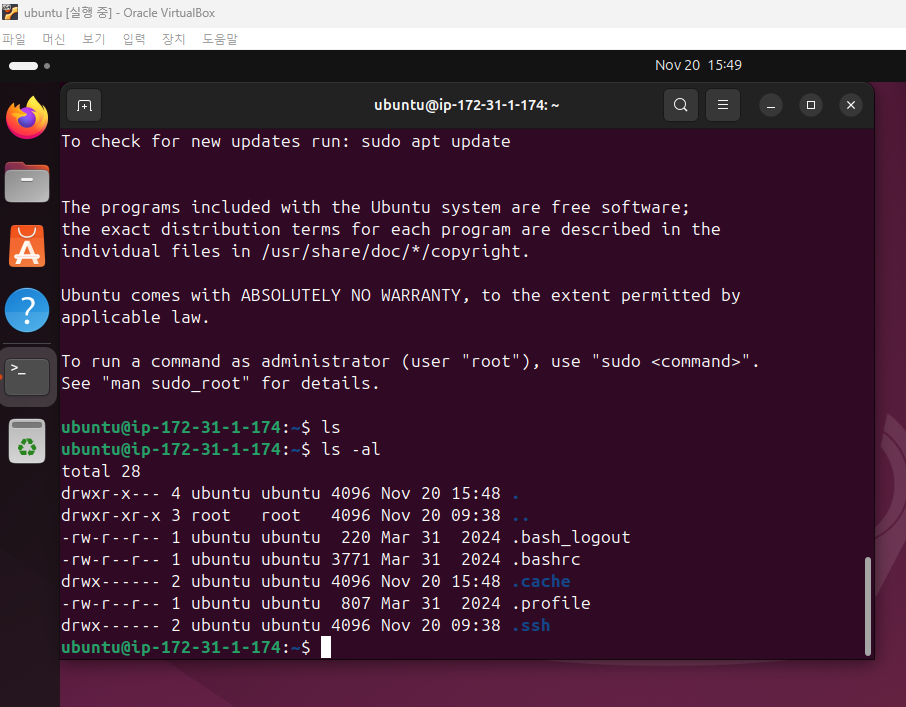Viewport: 906px width, 707px height.
Task: Open the Help question mark icon
Action: (x=27, y=310)
